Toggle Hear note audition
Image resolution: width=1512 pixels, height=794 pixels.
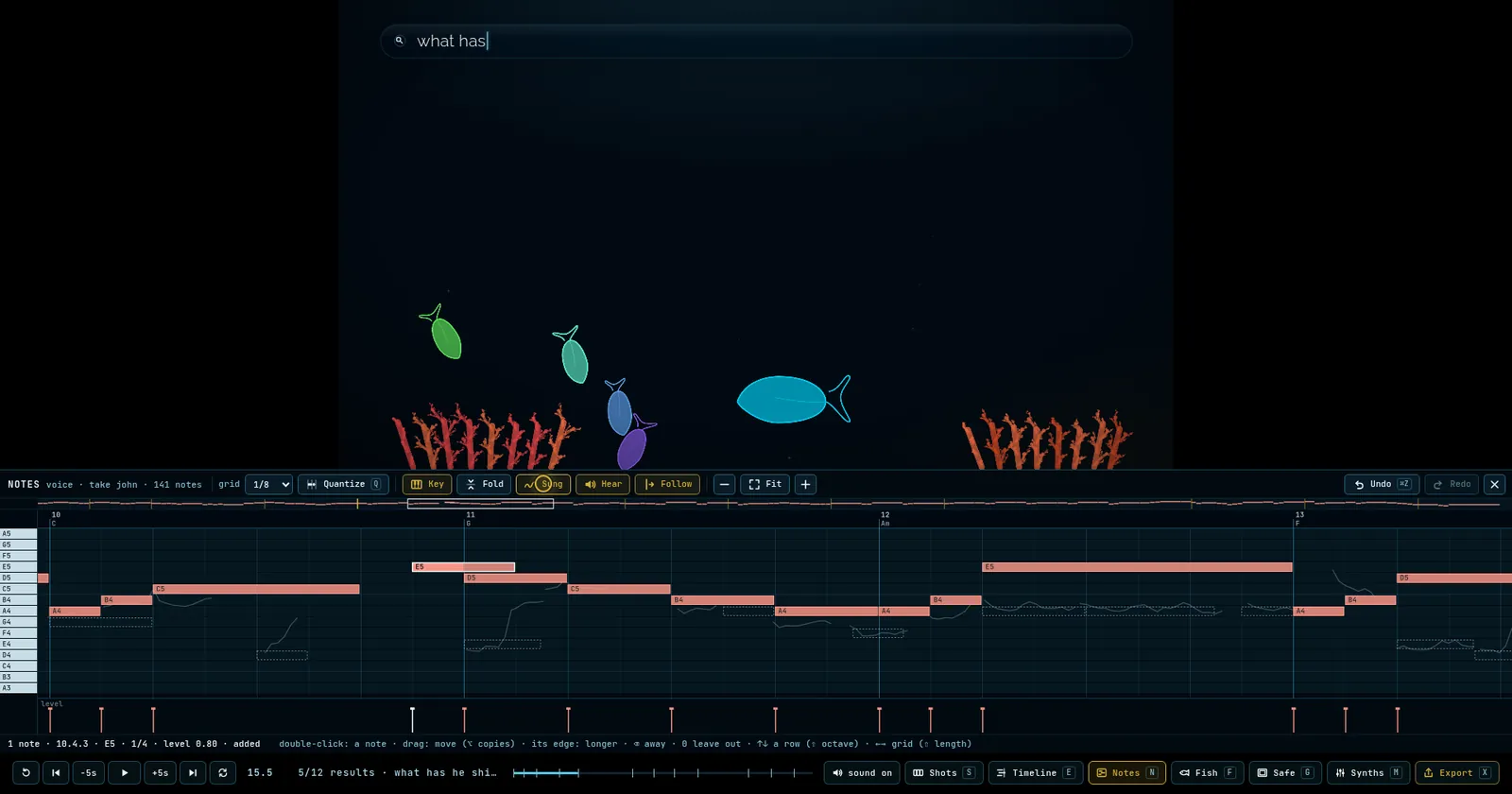tap(603, 484)
